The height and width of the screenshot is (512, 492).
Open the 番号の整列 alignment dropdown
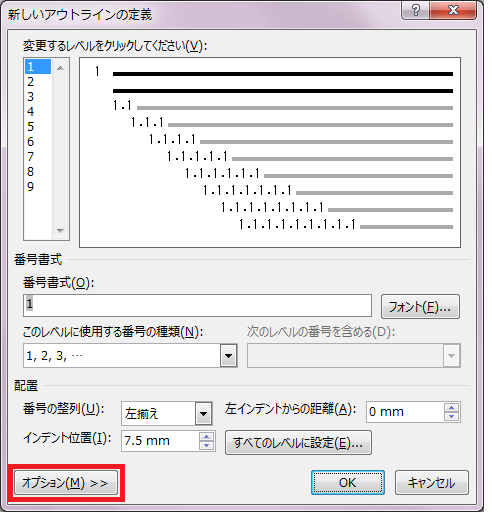coord(203,414)
